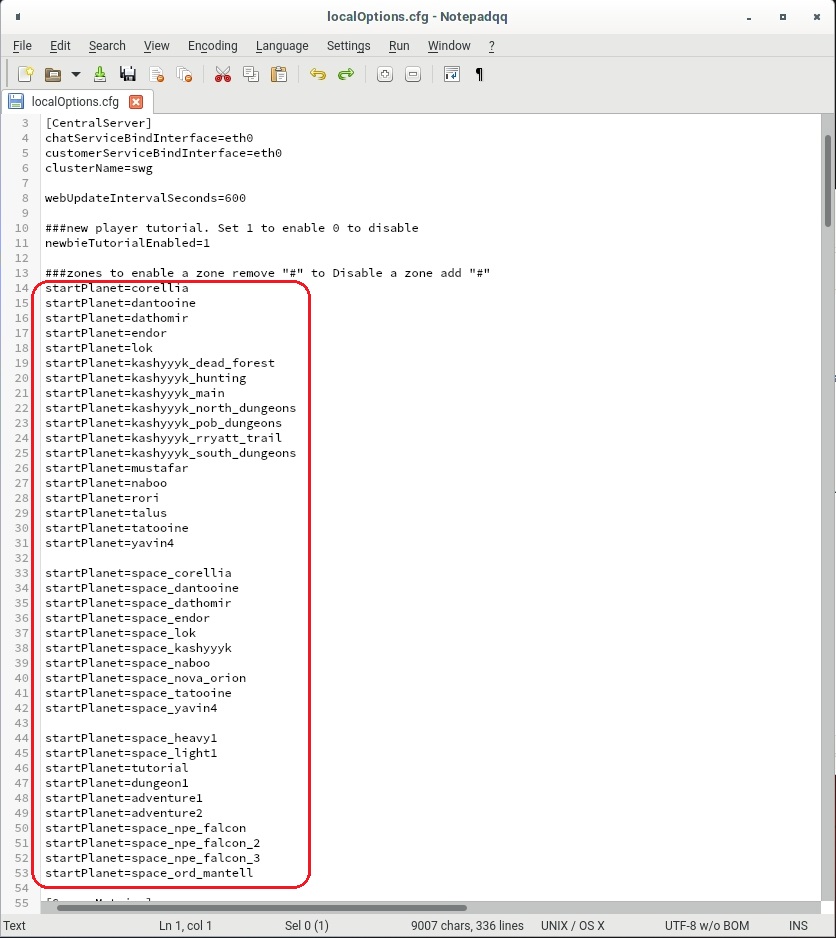The image size is (836, 938).
Task: Click line 'startPlanet=corellia'
Action: (117, 288)
